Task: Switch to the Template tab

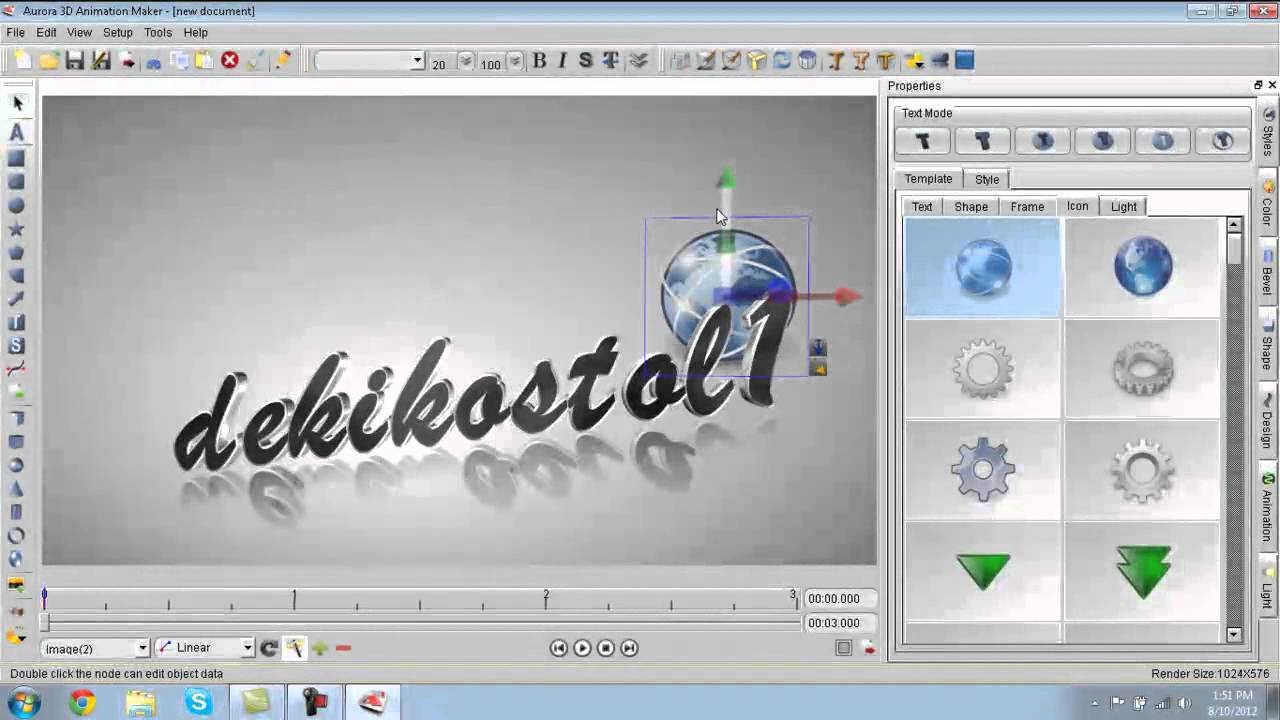Action: click(929, 179)
